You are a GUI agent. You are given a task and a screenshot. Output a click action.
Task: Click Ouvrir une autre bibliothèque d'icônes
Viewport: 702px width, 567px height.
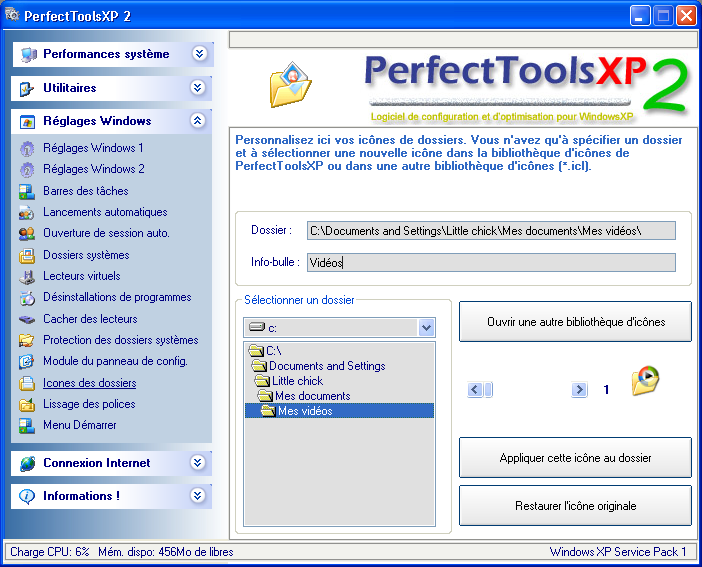pos(575,322)
